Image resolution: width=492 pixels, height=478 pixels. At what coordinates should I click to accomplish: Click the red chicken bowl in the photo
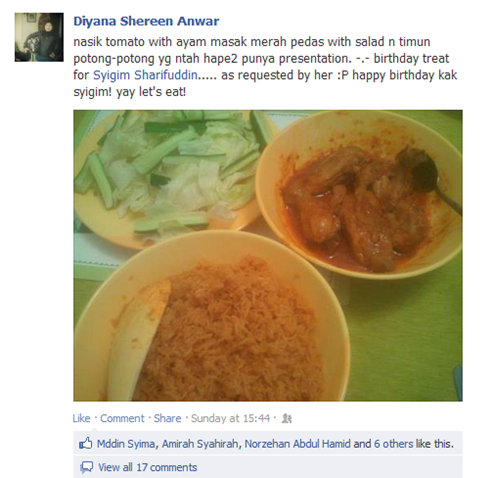pyautogui.click(x=358, y=194)
